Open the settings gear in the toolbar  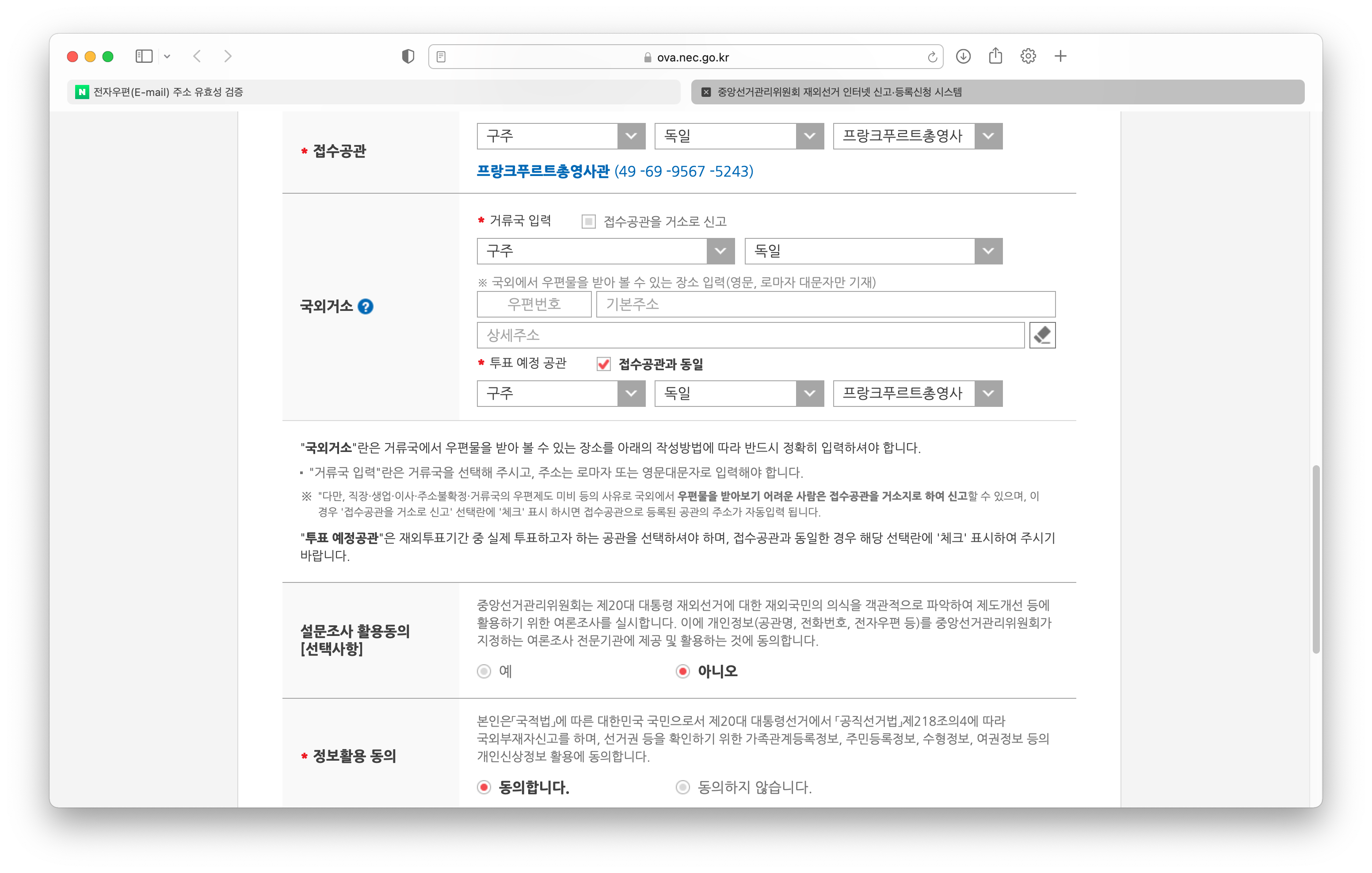coord(1028,57)
